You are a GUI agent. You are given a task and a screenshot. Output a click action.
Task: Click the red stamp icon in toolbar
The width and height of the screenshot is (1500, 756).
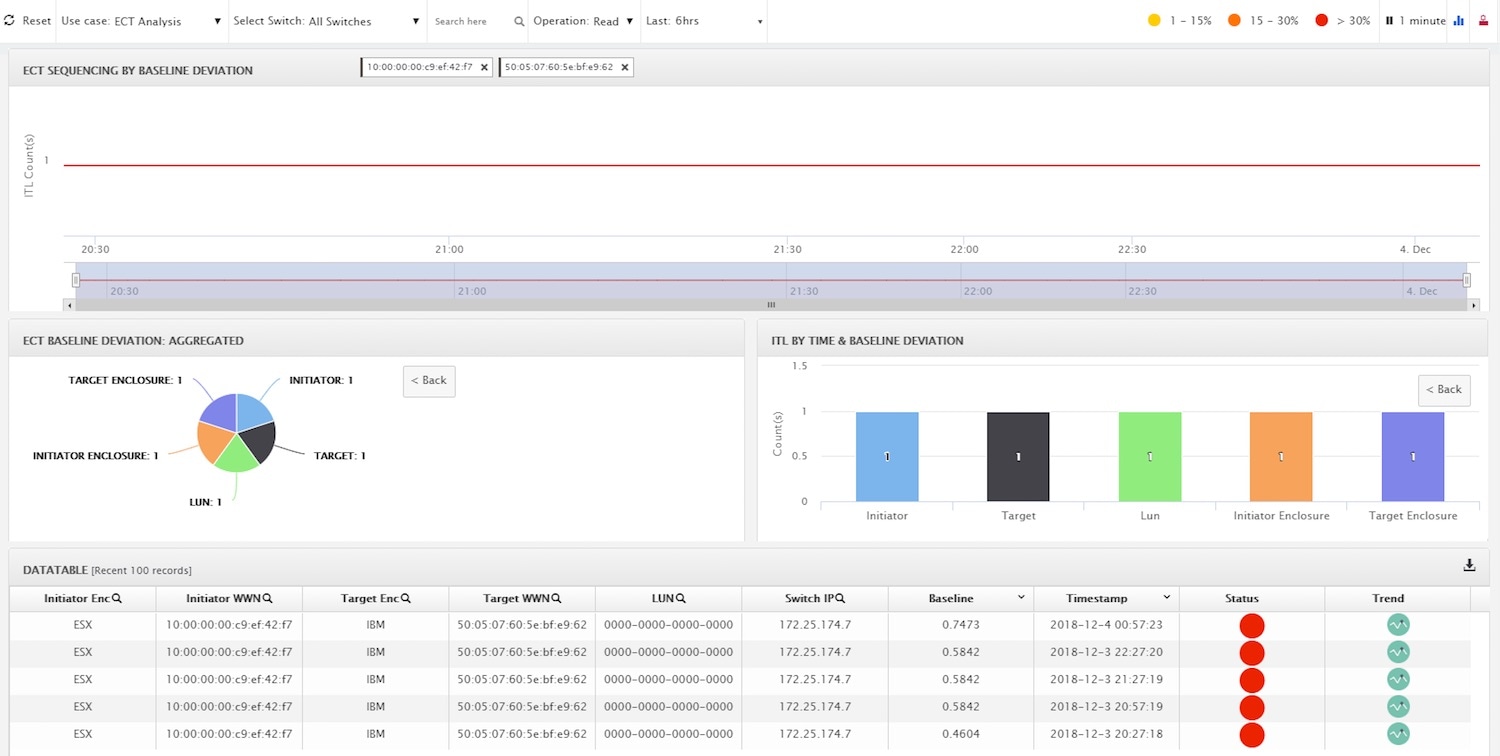pyautogui.click(x=1483, y=21)
